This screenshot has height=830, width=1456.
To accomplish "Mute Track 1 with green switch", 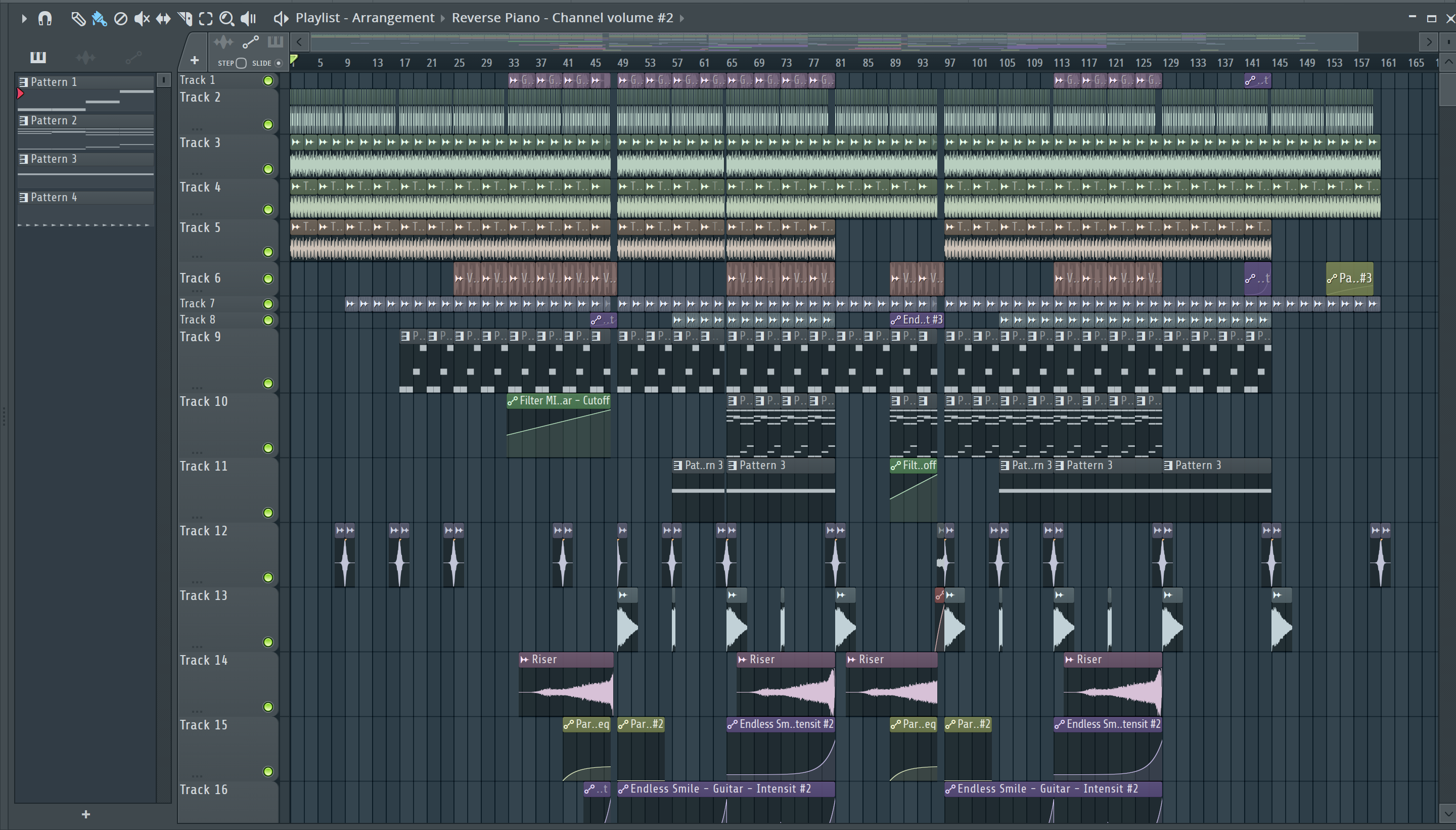I will [268, 80].
